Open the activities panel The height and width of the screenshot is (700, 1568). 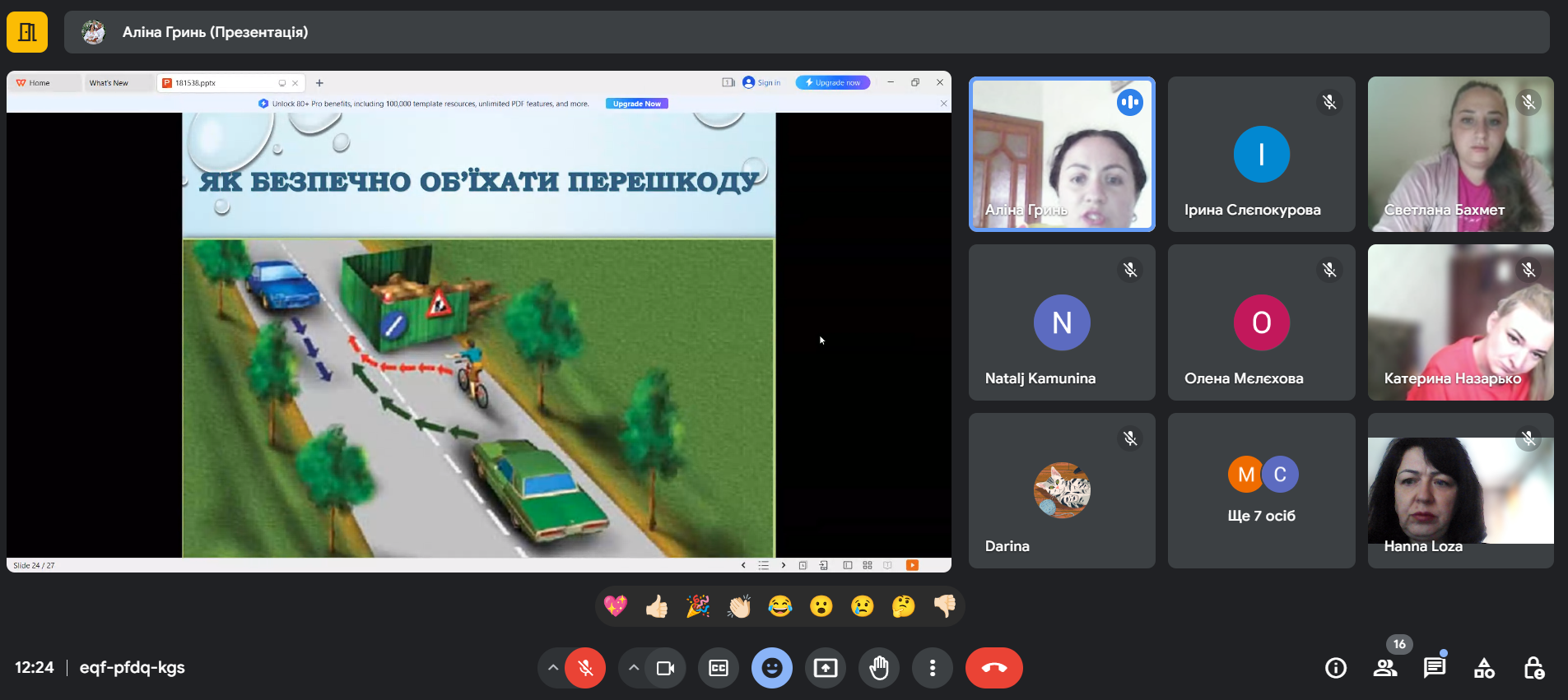[x=1484, y=668]
